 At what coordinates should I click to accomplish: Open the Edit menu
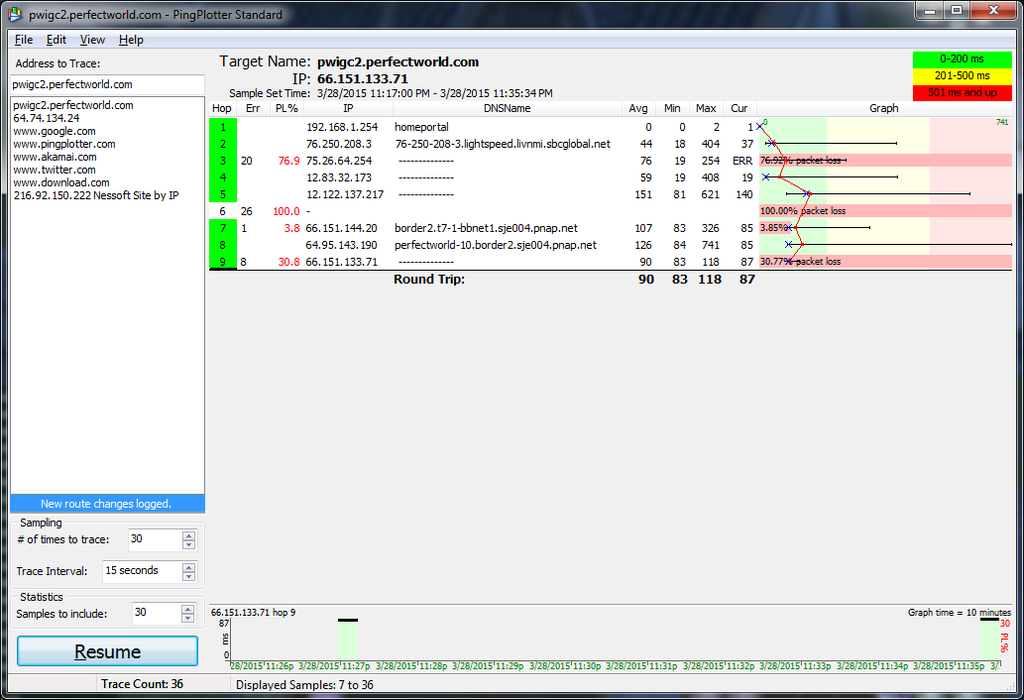tap(56, 40)
